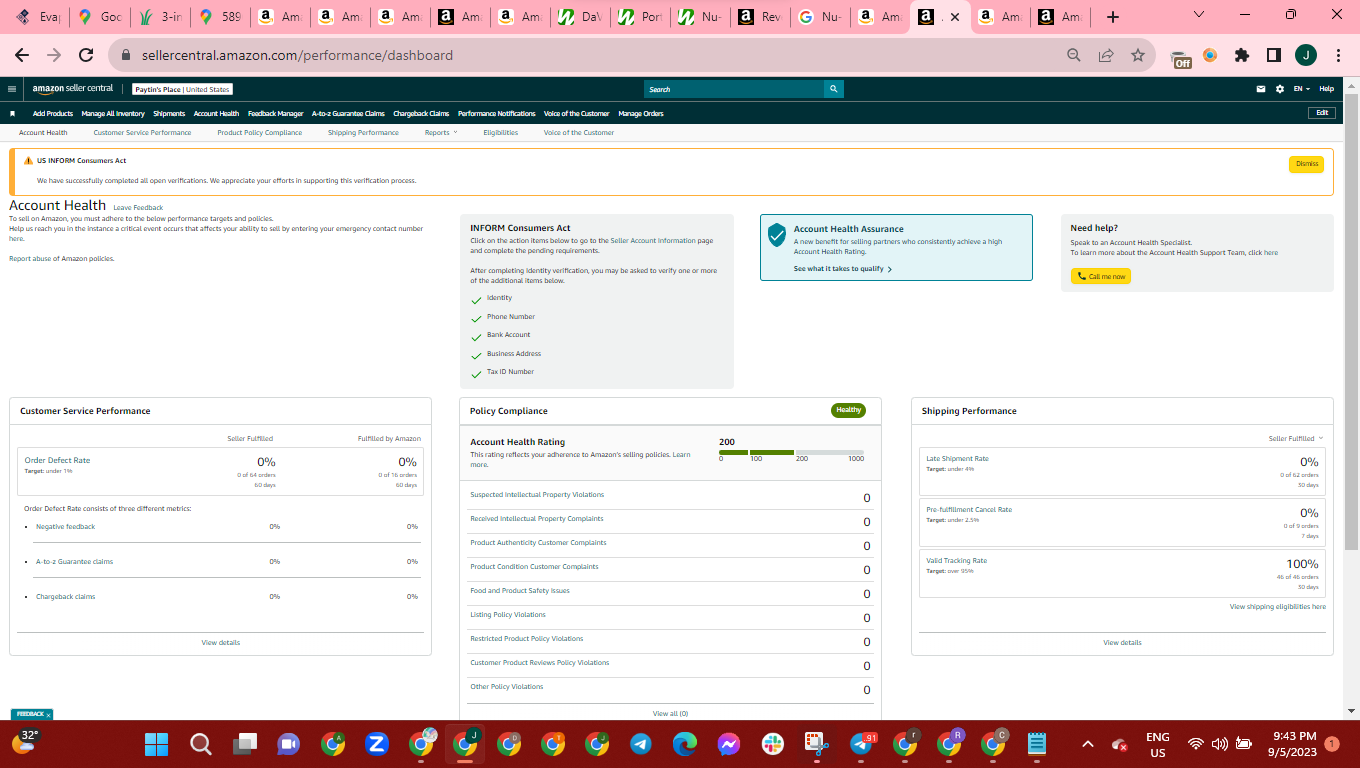Switch to the Product Policy Compliance tab

click(260, 132)
